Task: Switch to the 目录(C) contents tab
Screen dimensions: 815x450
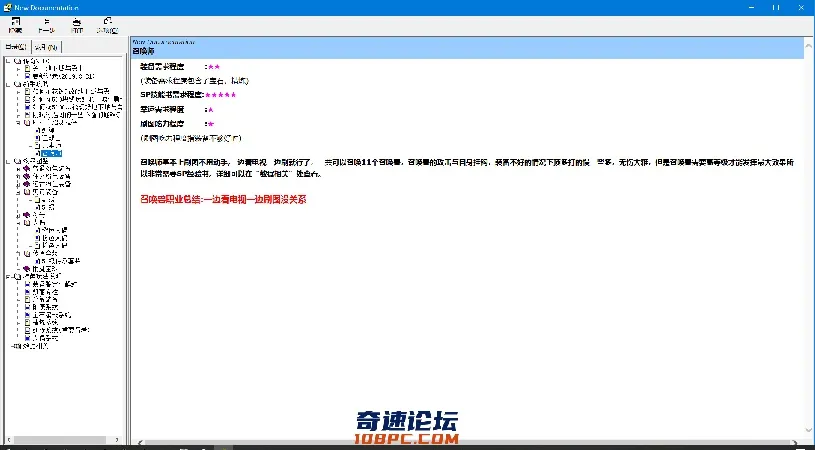Action: click(16, 47)
